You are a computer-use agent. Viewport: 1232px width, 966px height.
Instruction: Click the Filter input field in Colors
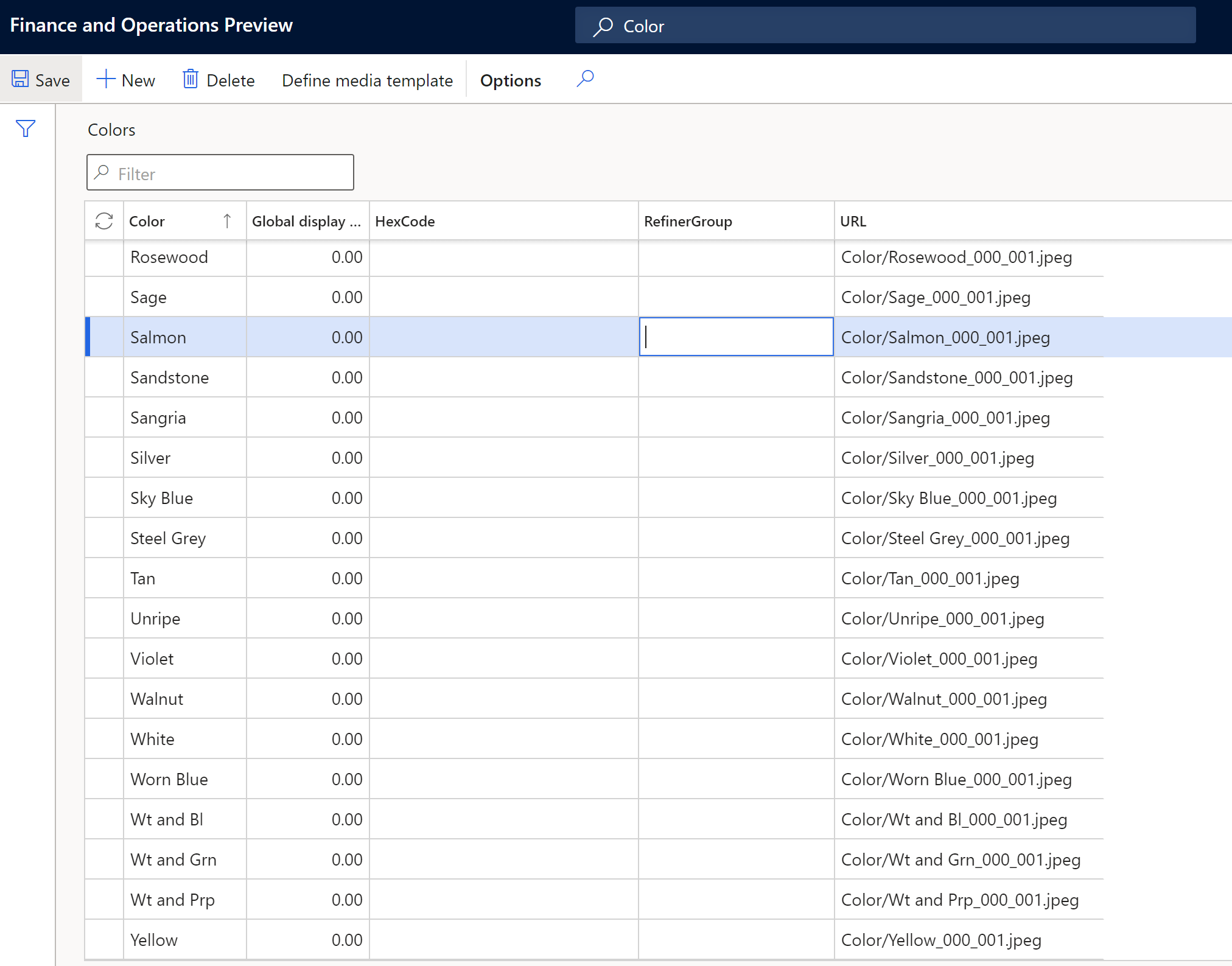(x=219, y=172)
